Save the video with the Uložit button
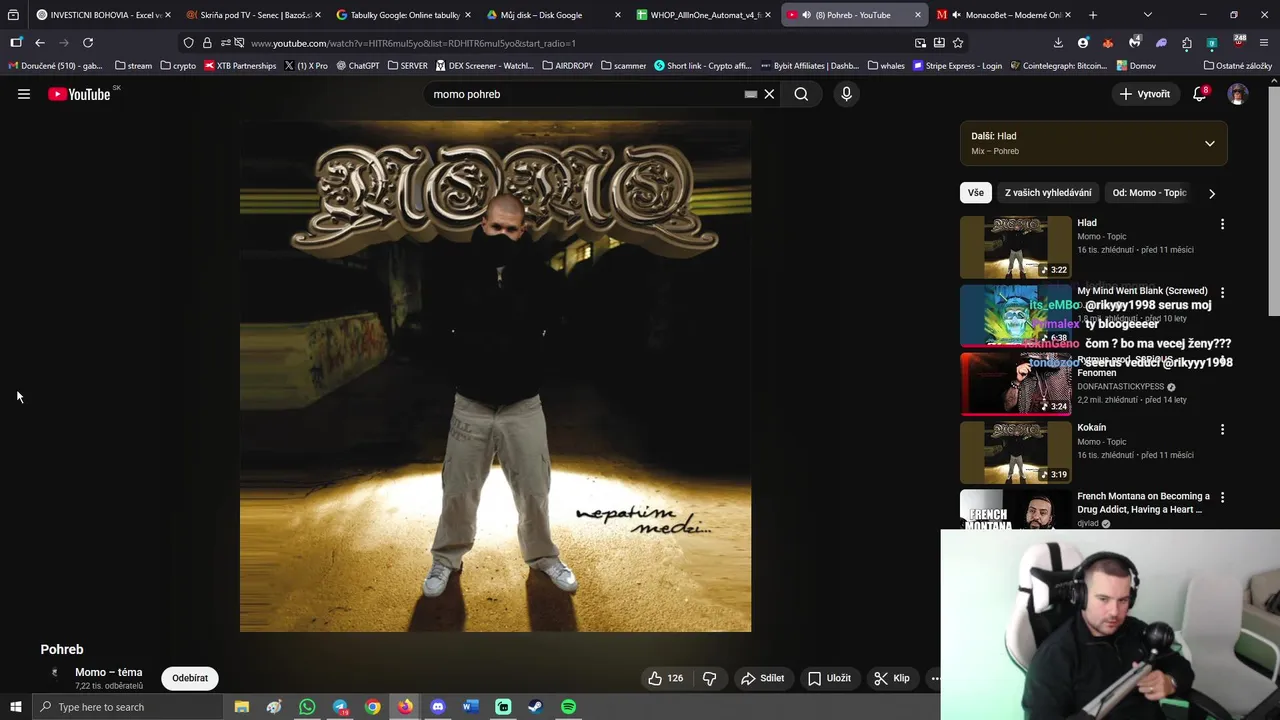 pos(829,678)
